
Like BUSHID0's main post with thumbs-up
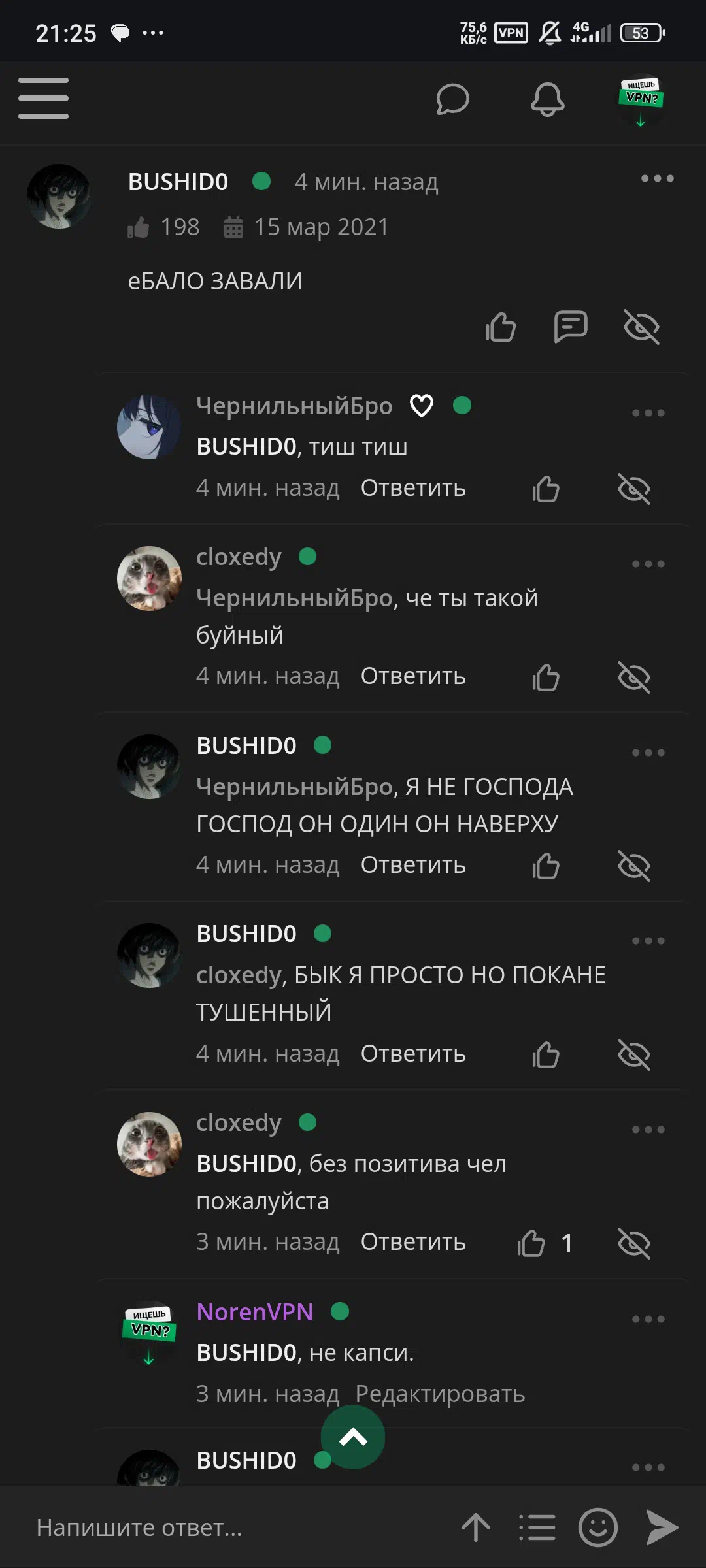point(501,327)
